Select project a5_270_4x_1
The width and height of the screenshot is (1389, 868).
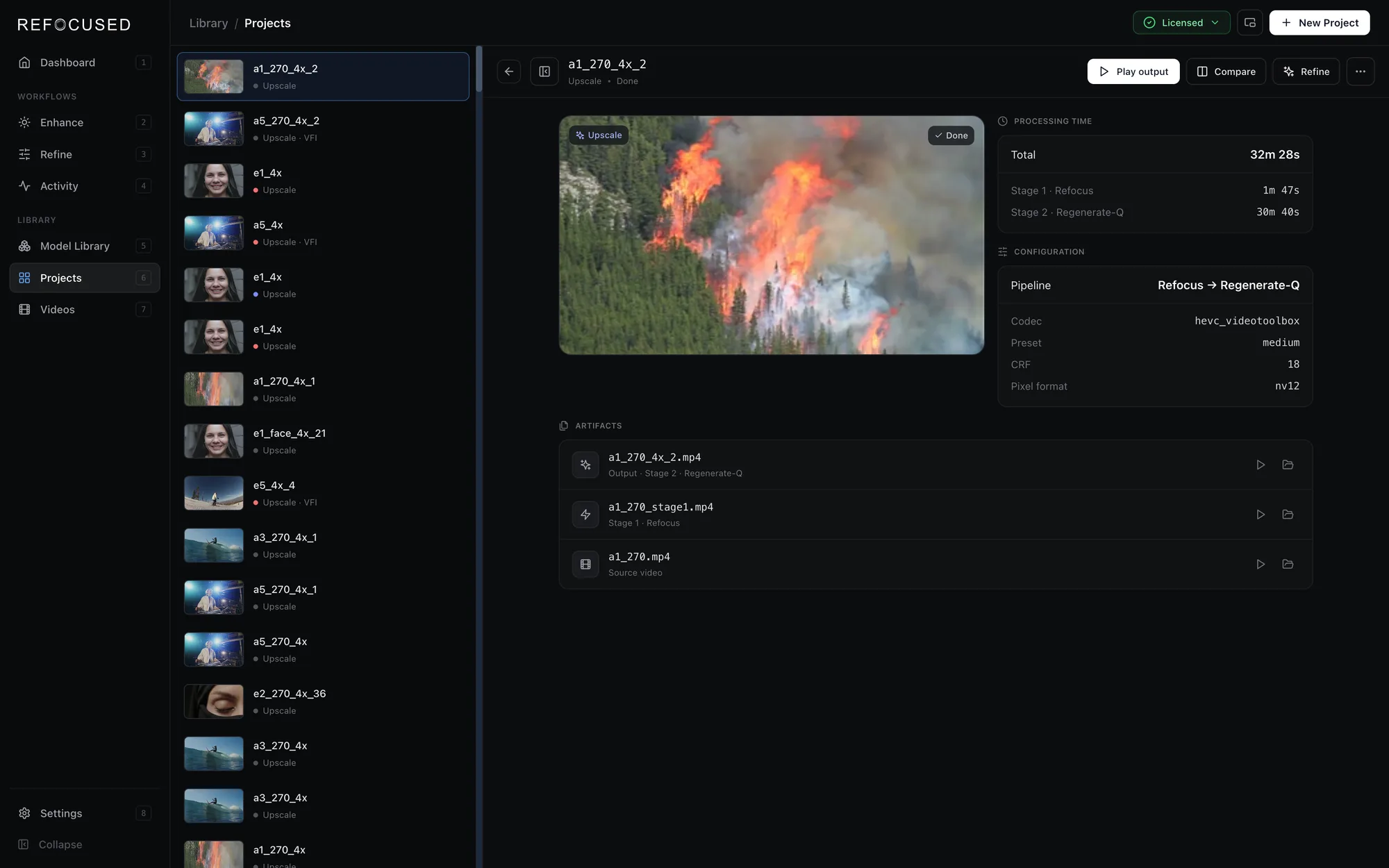323,597
